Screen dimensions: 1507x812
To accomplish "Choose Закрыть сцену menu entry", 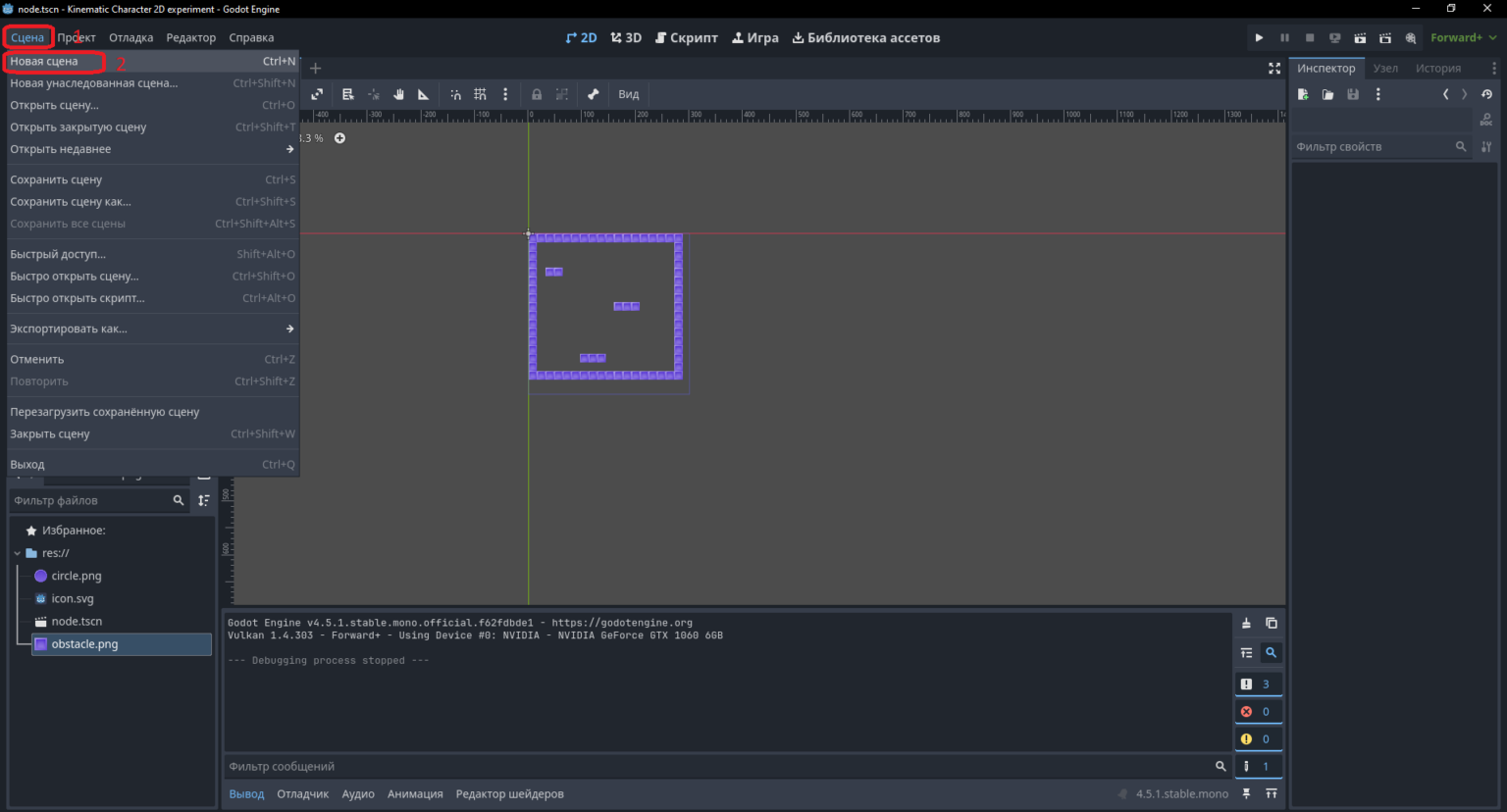I will coord(152,433).
